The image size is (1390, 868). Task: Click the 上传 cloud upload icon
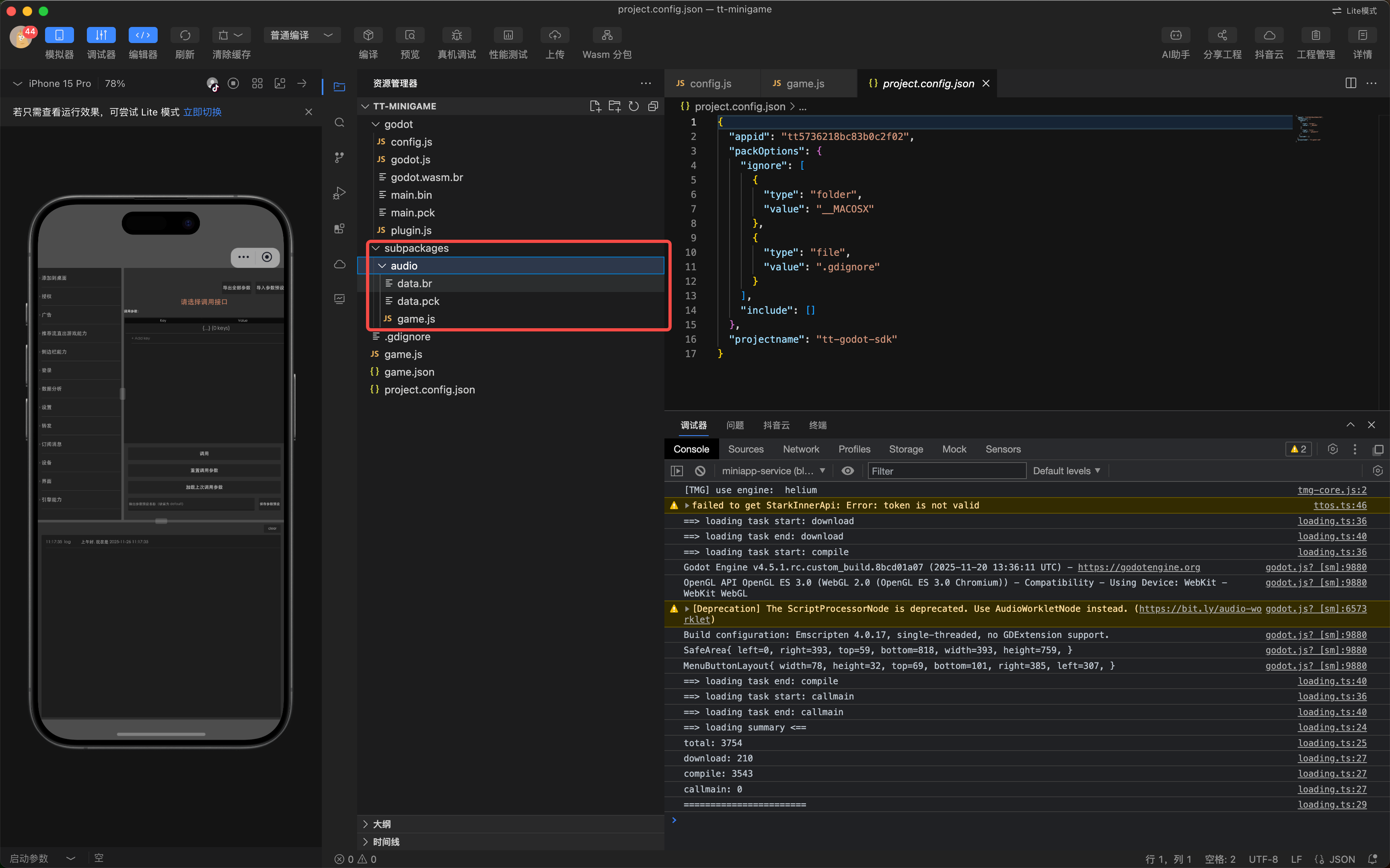[554, 35]
